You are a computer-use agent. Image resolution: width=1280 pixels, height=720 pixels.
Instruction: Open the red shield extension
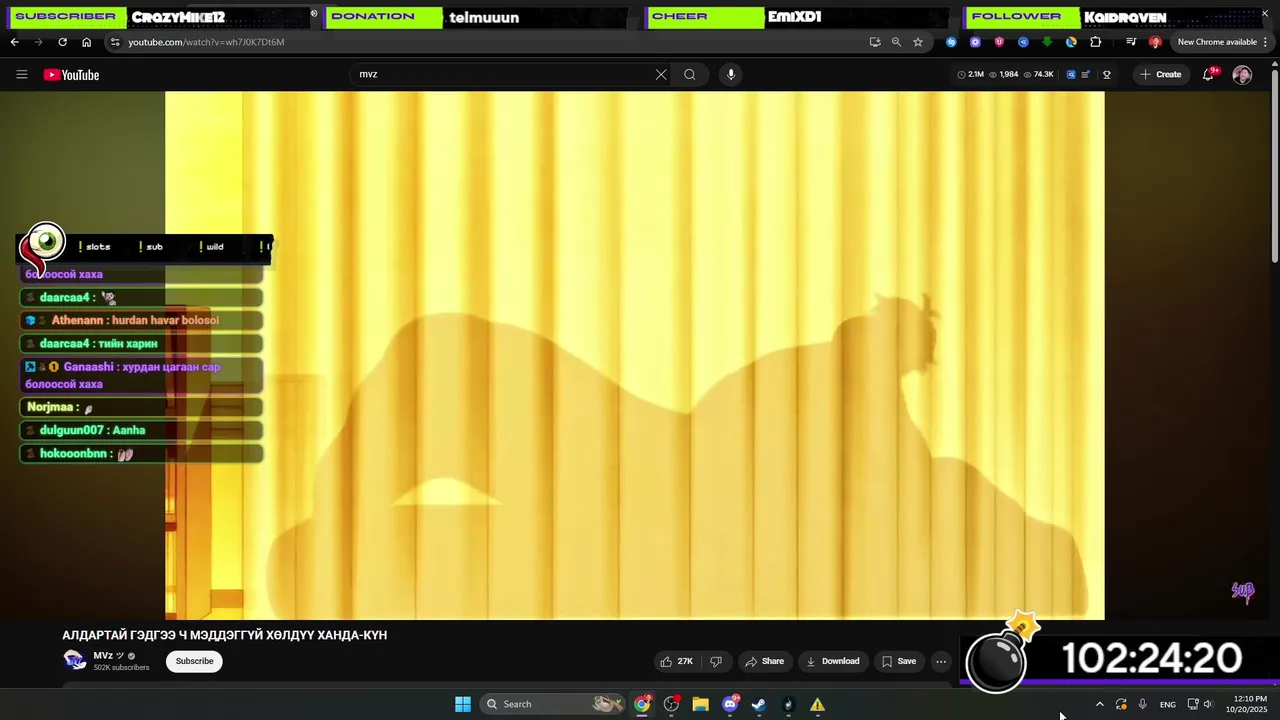999,42
